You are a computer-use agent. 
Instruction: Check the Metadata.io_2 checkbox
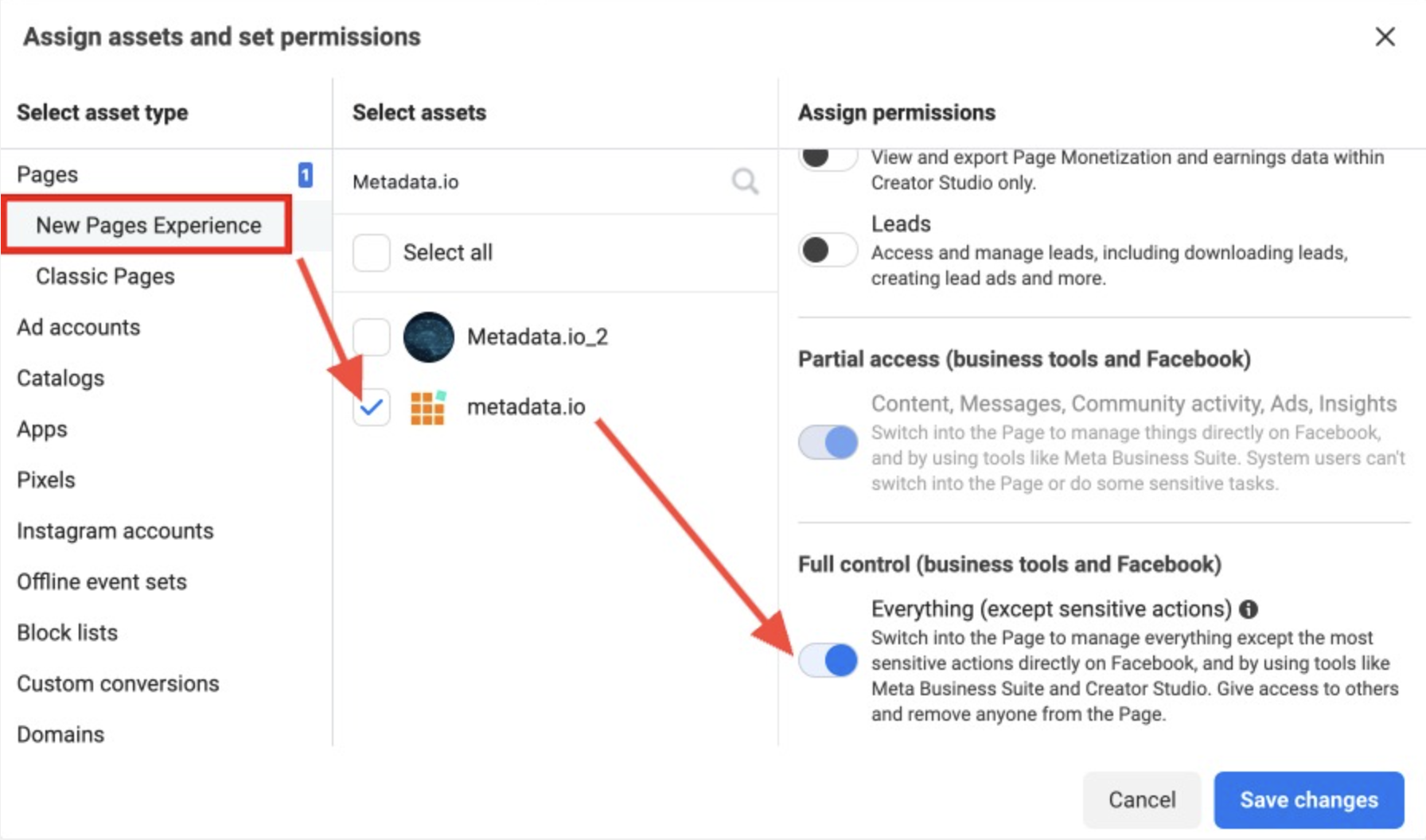pyautogui.click(x=371, y=337)
